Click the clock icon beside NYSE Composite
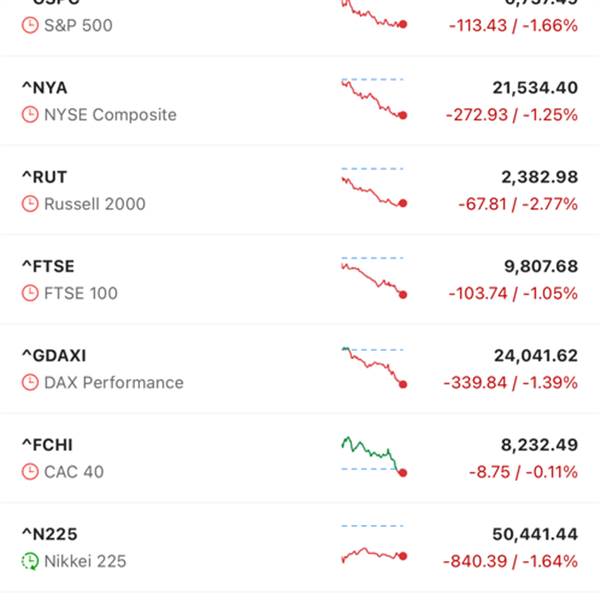This screenshot has width=600, height=600. point(29,115)
